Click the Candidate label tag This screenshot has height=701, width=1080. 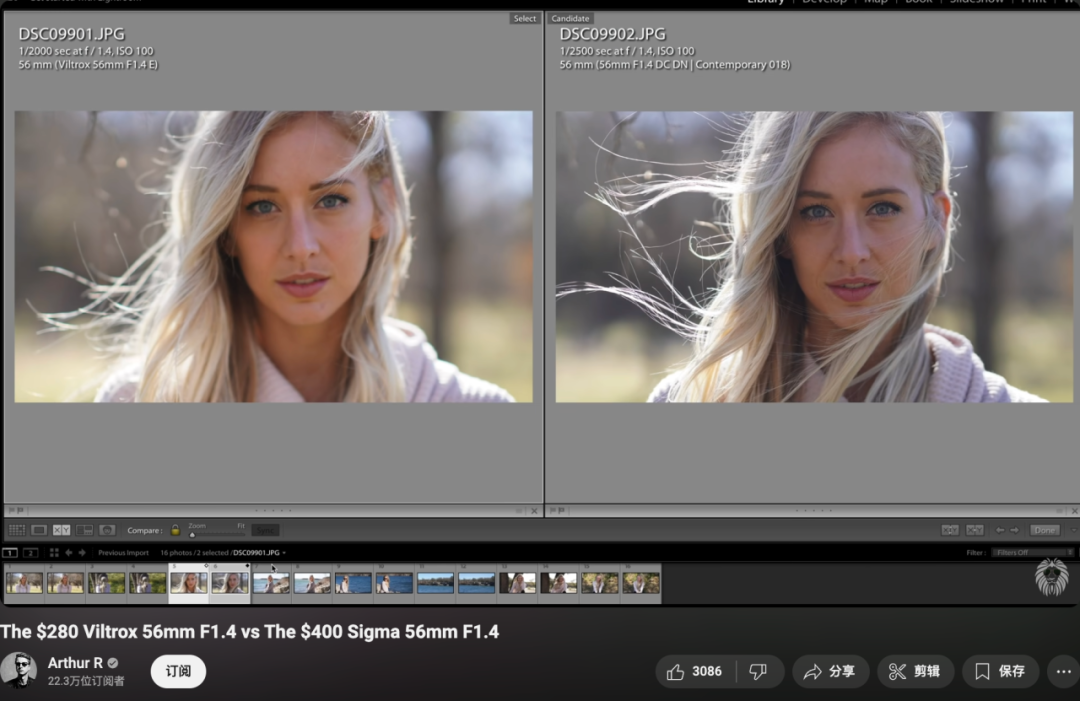pyautogui.click(x=570, y=19)
